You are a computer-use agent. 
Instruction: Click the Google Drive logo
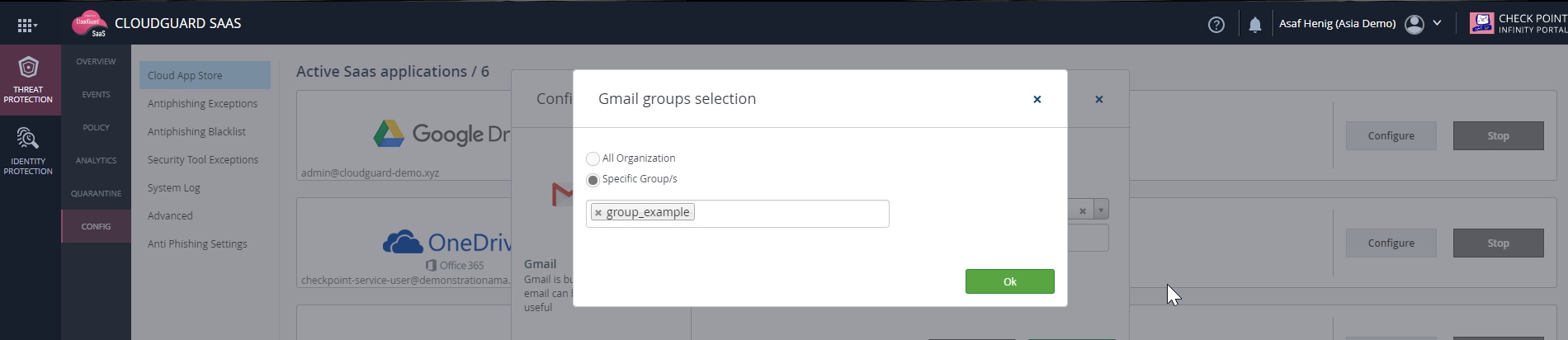[x=442, y=134]
